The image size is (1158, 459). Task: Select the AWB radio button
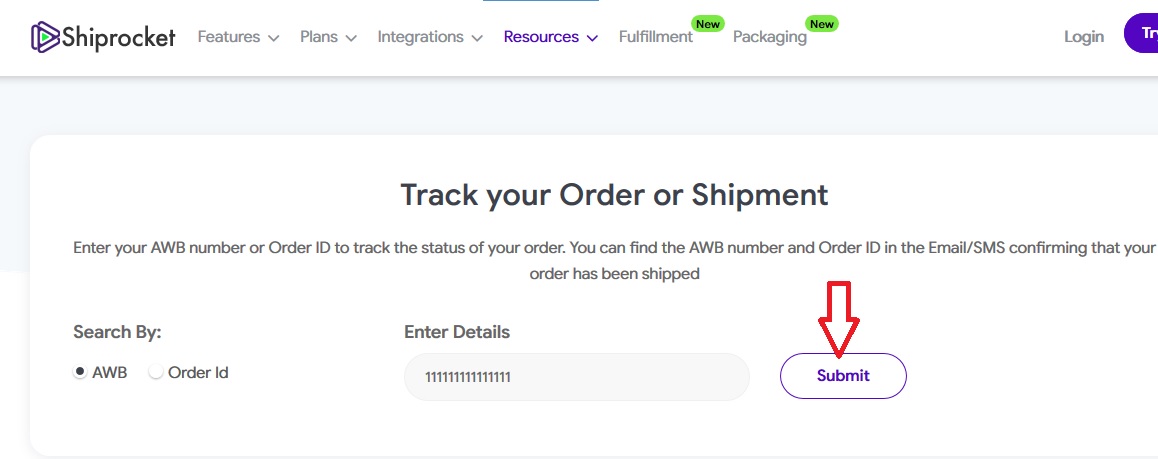[80, 372]
